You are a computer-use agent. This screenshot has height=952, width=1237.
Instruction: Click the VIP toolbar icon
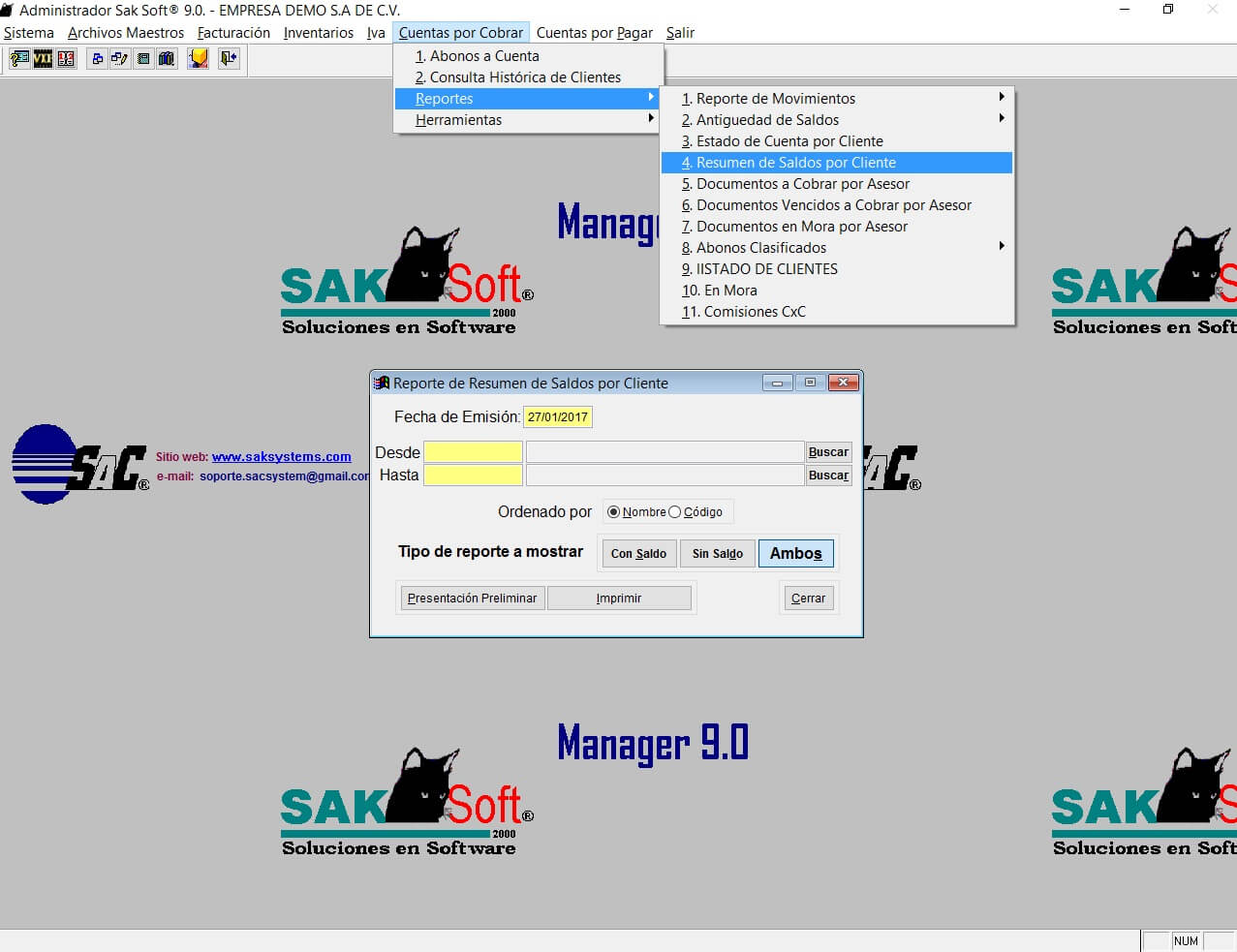pos(43,59)
